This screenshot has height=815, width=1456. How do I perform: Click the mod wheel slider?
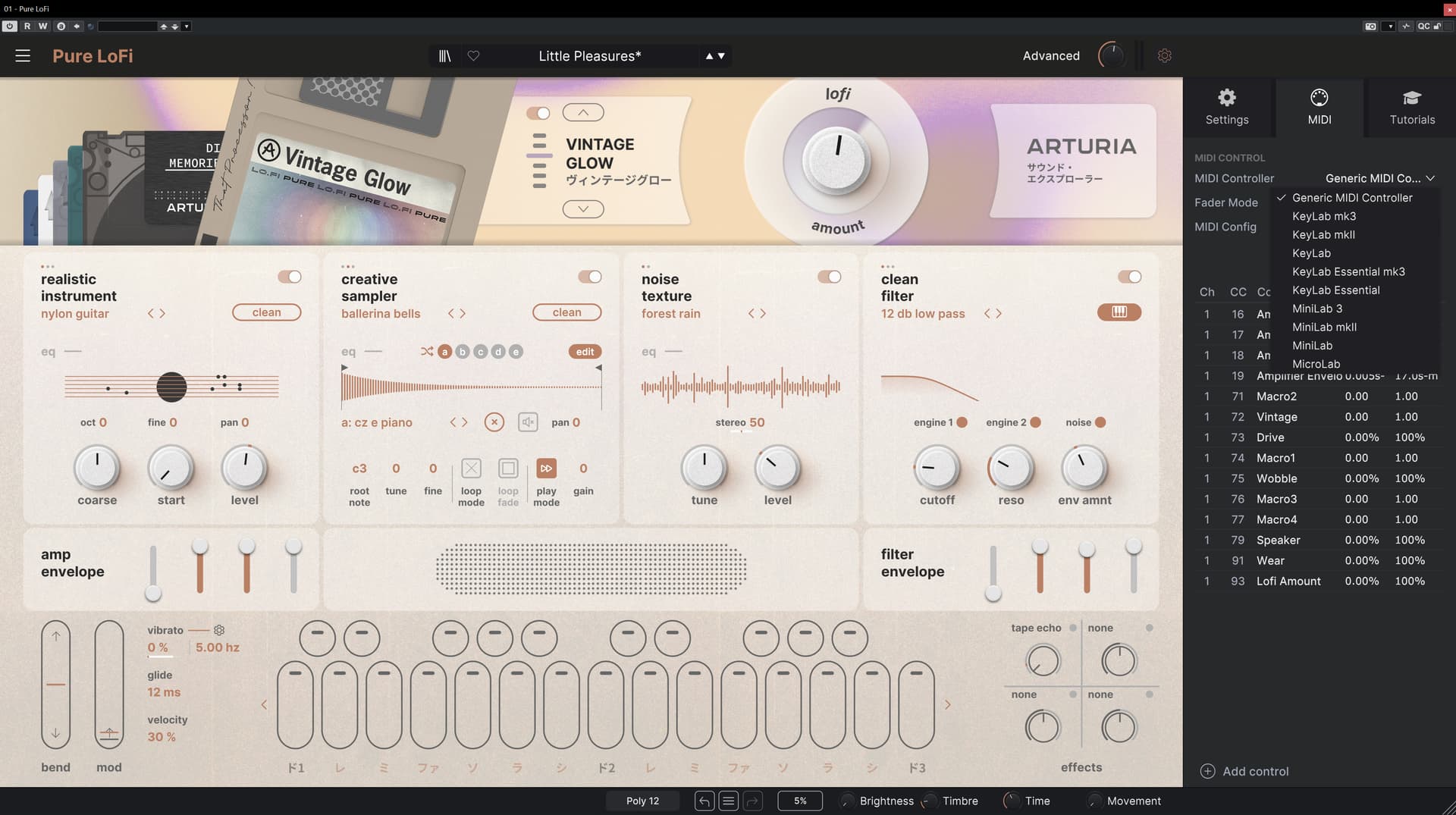click(109, 684)
